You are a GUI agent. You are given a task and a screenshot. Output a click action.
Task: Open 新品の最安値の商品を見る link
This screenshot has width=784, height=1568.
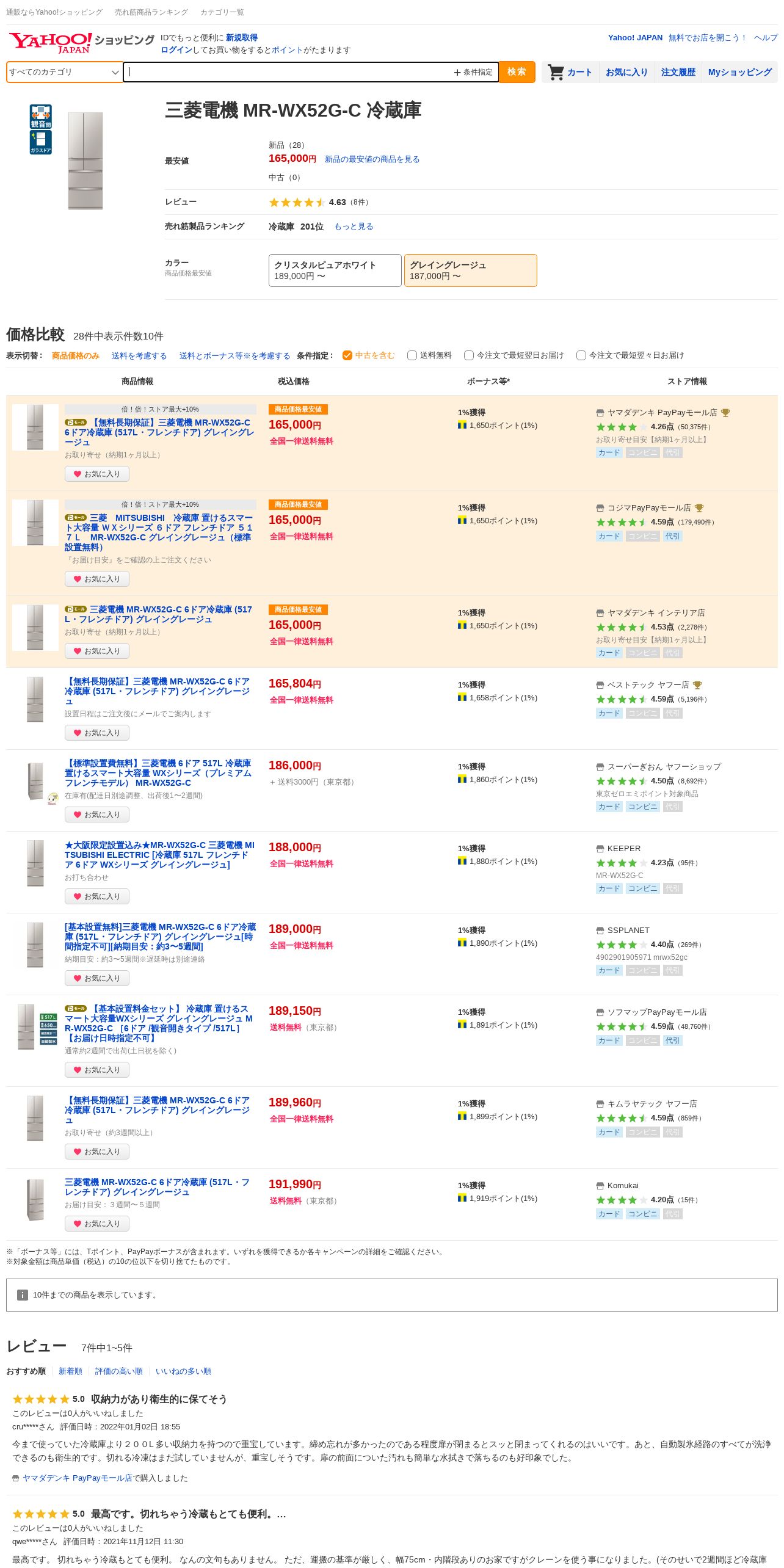click(x=372, y=159)
